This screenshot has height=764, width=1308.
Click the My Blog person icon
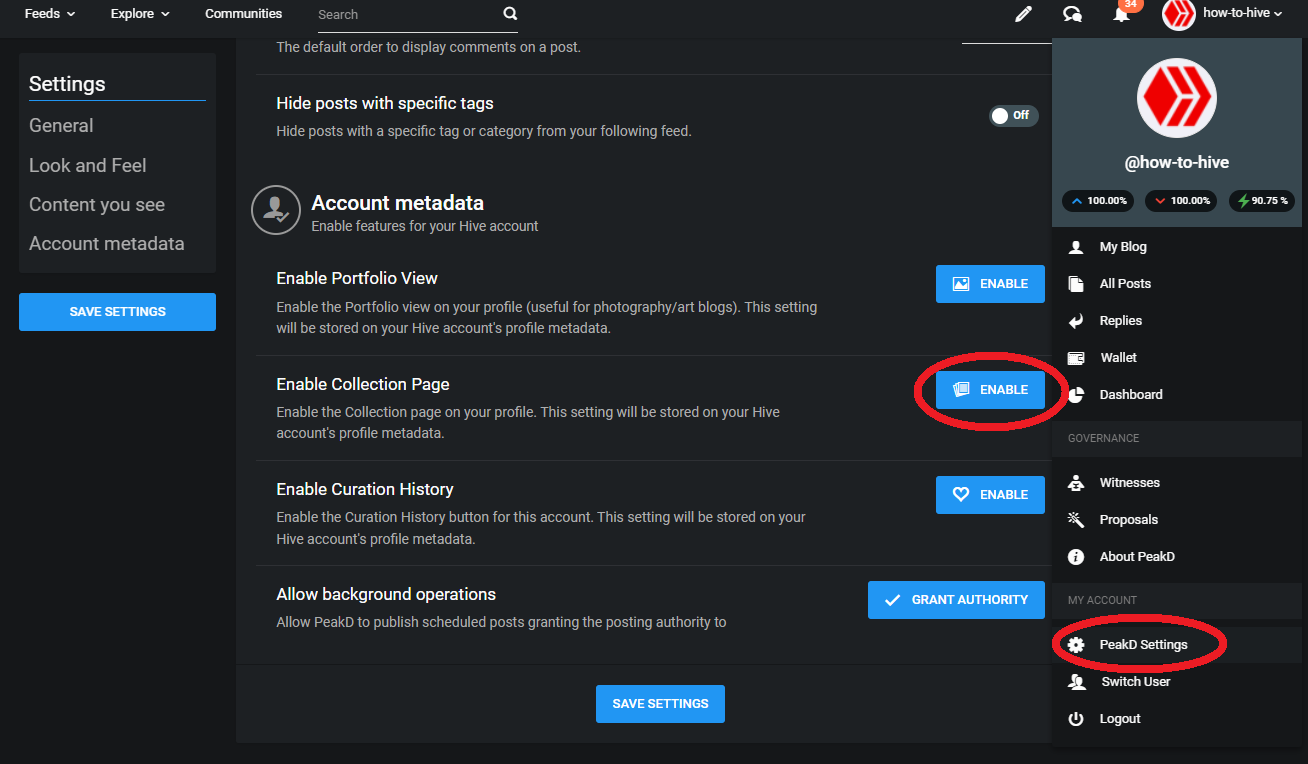[x=1076, y=247]
